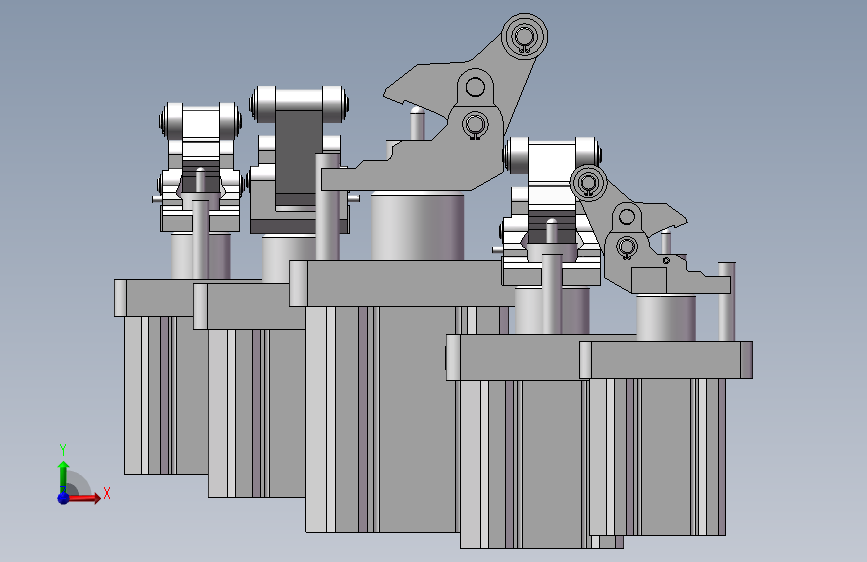Pick the roller on the small right clamp arm

pyautogui.click(x=589, y=183)
